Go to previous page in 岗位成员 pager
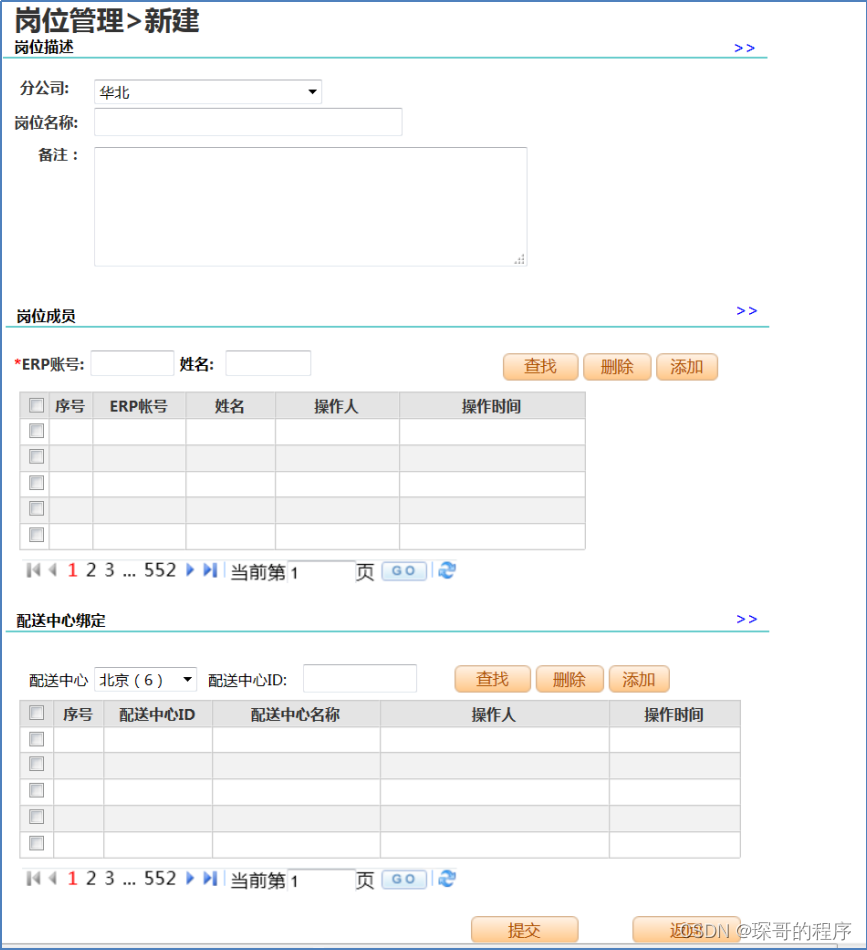Screen dimensions: 867x950 [x=53, y=570]
